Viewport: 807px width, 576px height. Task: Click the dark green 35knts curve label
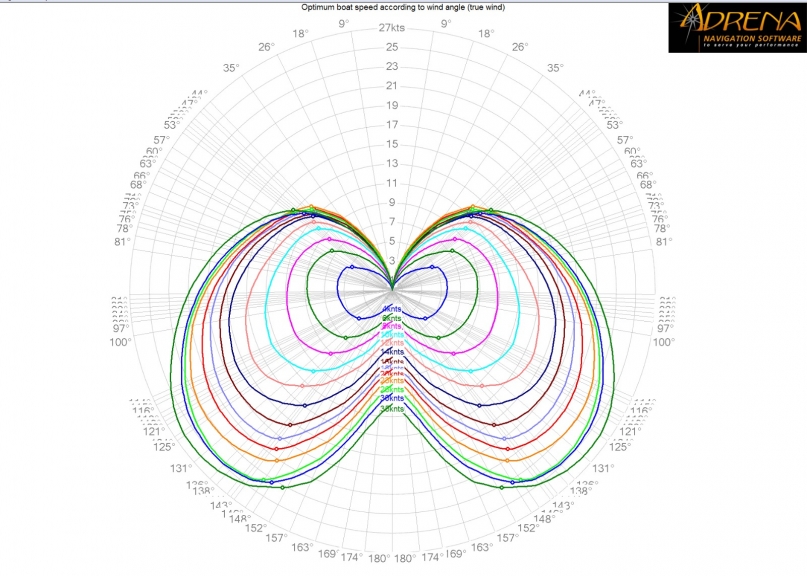point(392,409)
